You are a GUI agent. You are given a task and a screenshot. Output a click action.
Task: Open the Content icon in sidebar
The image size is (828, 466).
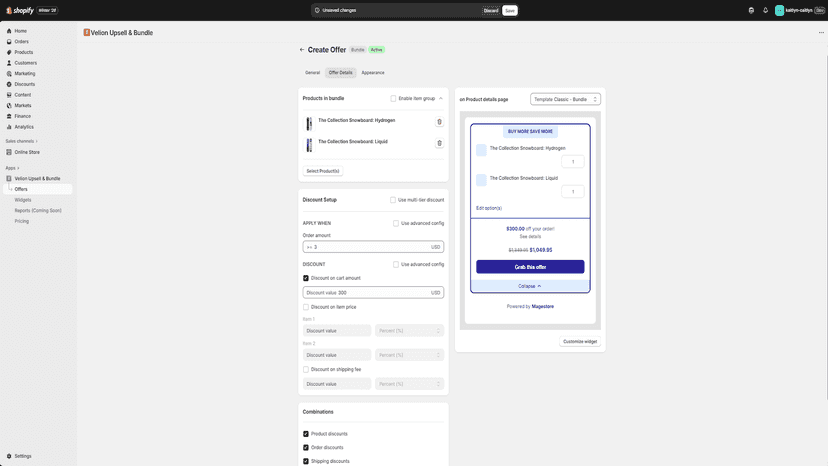pos(9,95)
